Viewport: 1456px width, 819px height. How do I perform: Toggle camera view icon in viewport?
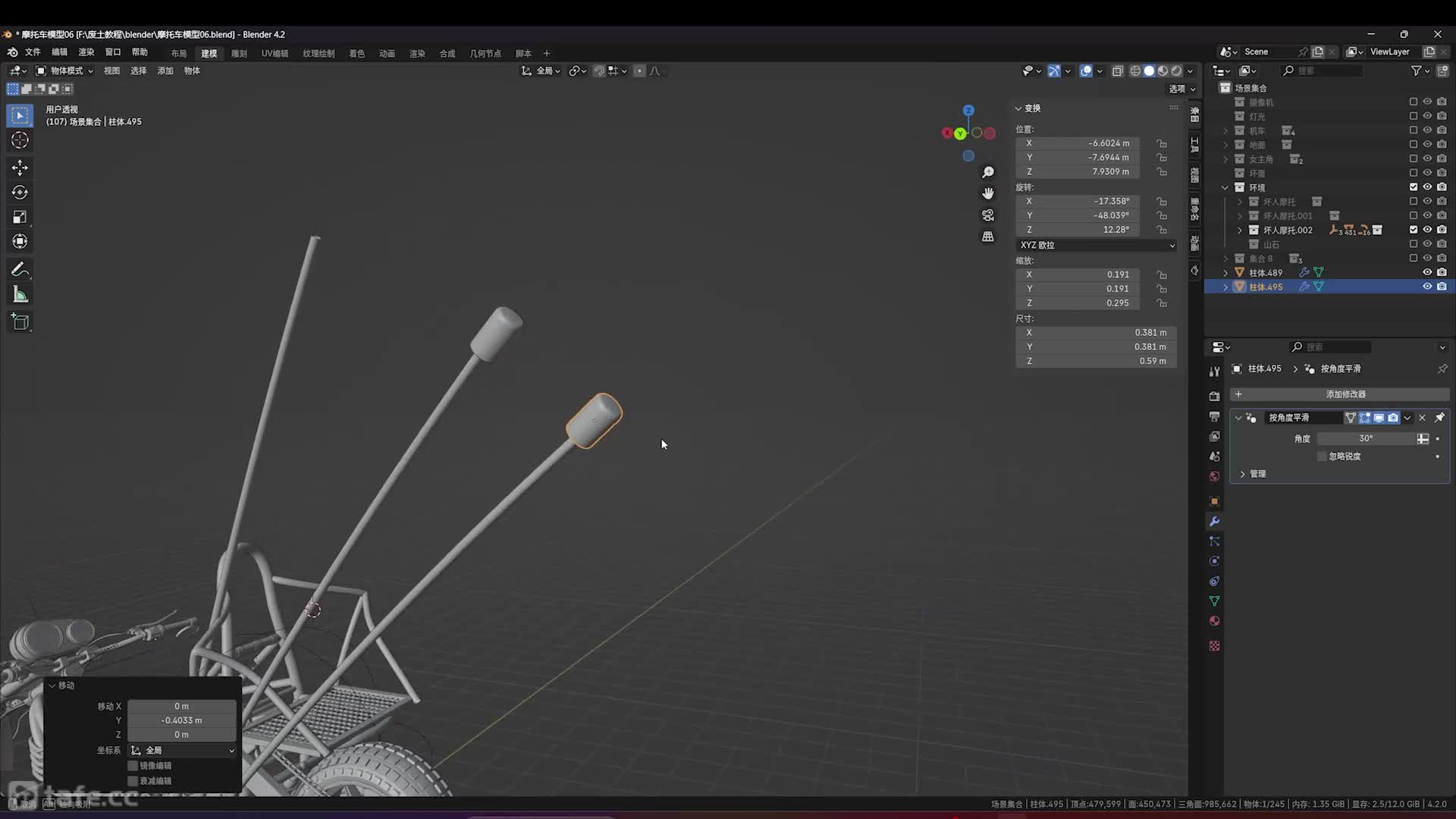987,215
